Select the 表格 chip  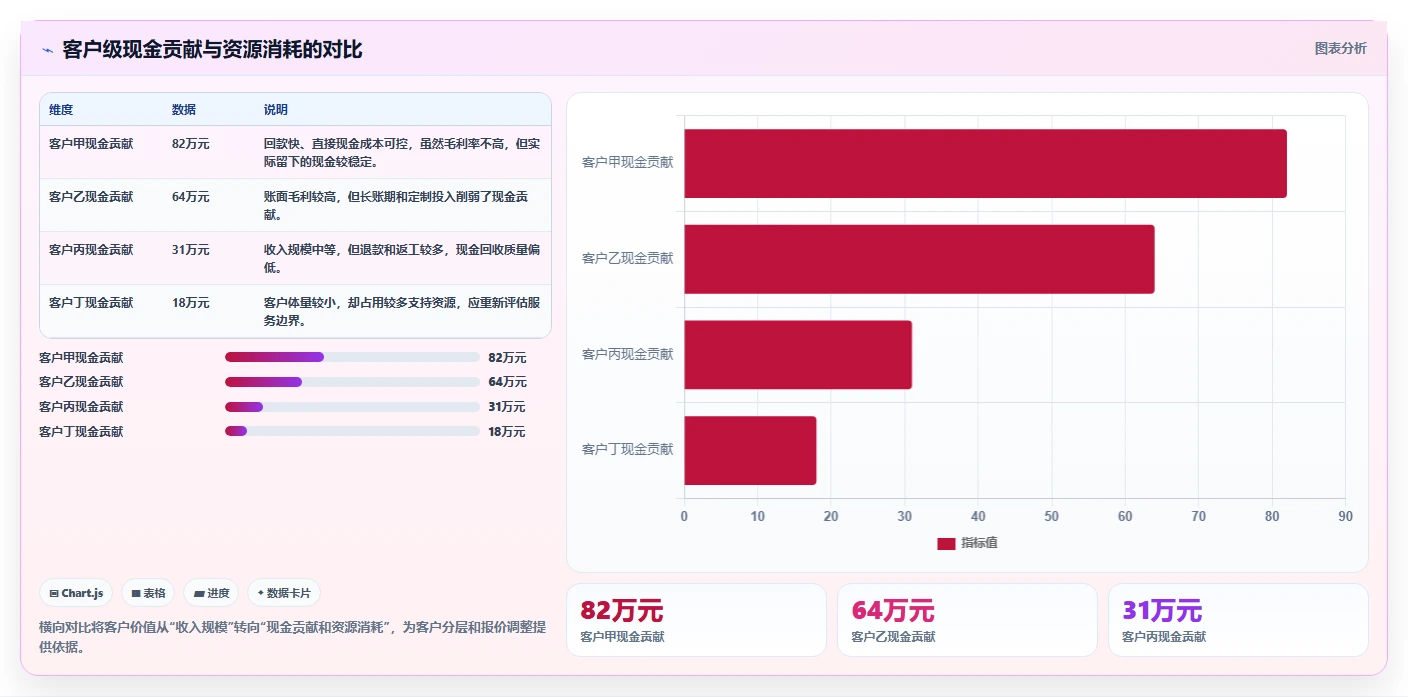[x=148, y=593]
